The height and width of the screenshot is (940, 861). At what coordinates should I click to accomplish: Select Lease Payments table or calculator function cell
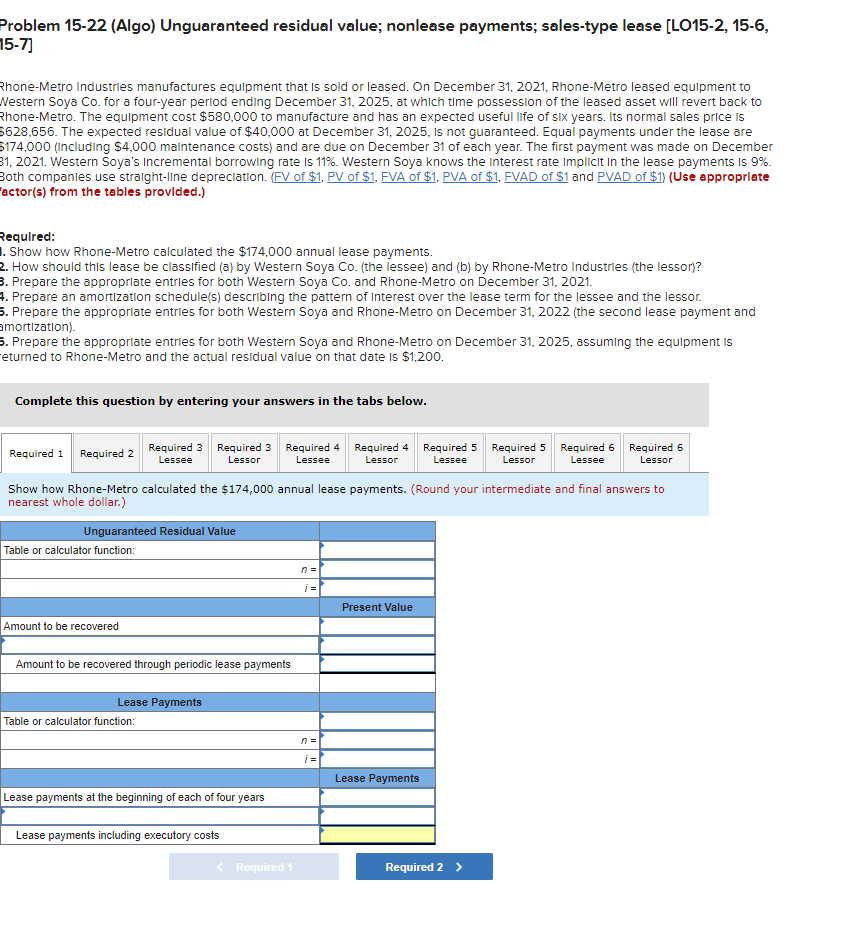[x=377, y=721]
